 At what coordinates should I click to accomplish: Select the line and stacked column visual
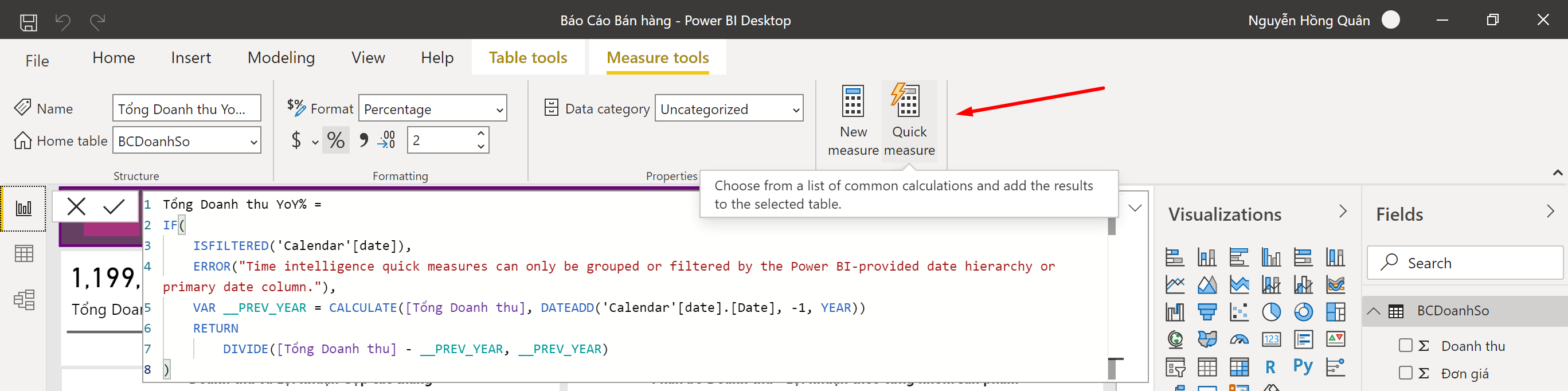tap(1271, 284)
